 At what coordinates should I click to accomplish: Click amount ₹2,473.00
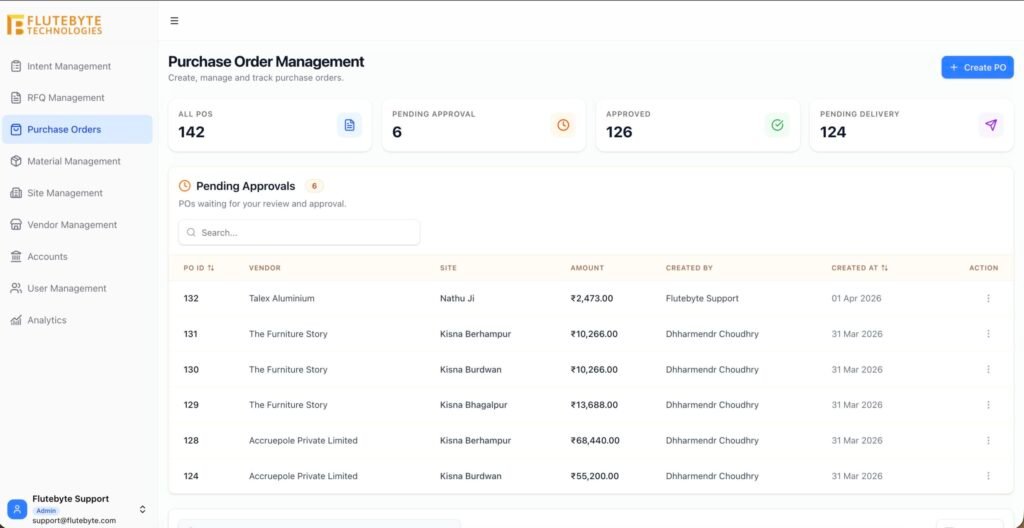pyautogui.click(x=592, y=299)
